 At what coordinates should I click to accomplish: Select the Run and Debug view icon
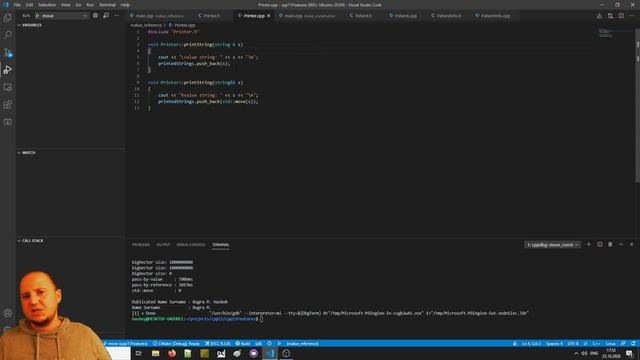coord(7,70)
